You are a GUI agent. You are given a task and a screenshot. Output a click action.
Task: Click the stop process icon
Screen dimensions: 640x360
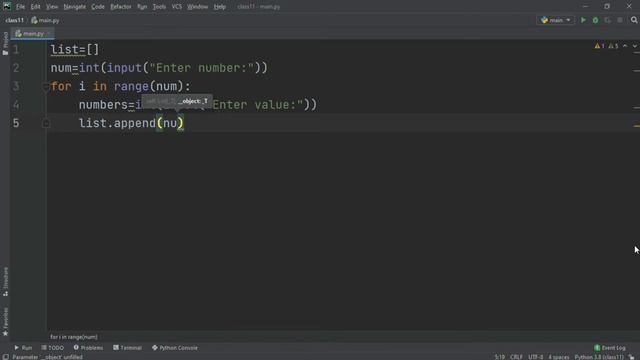tap(620, 20)
